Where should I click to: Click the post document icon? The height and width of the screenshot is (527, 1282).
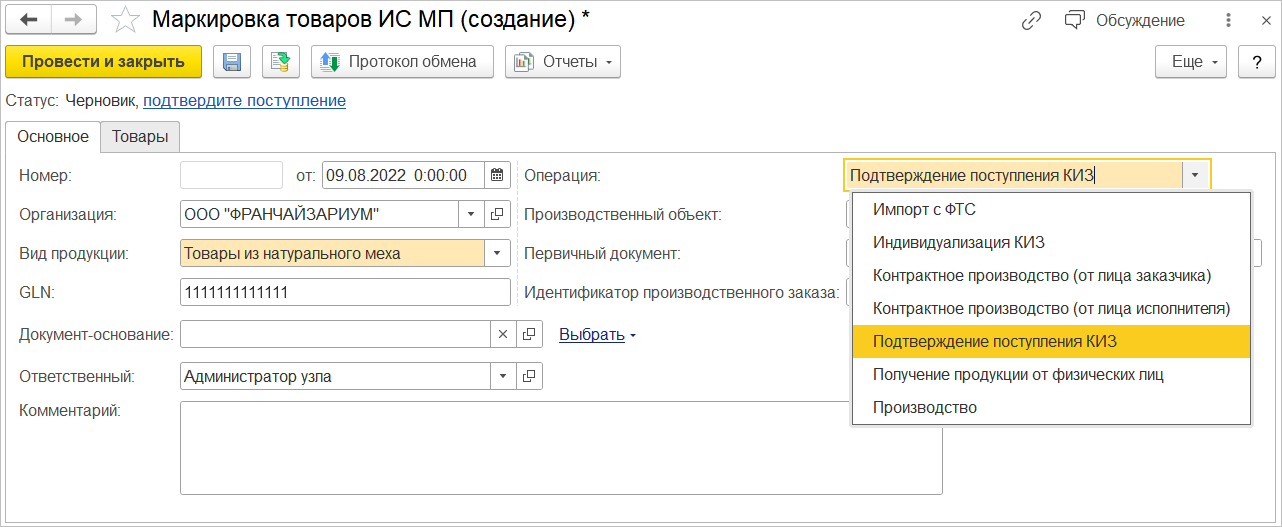tap(281, 62)
